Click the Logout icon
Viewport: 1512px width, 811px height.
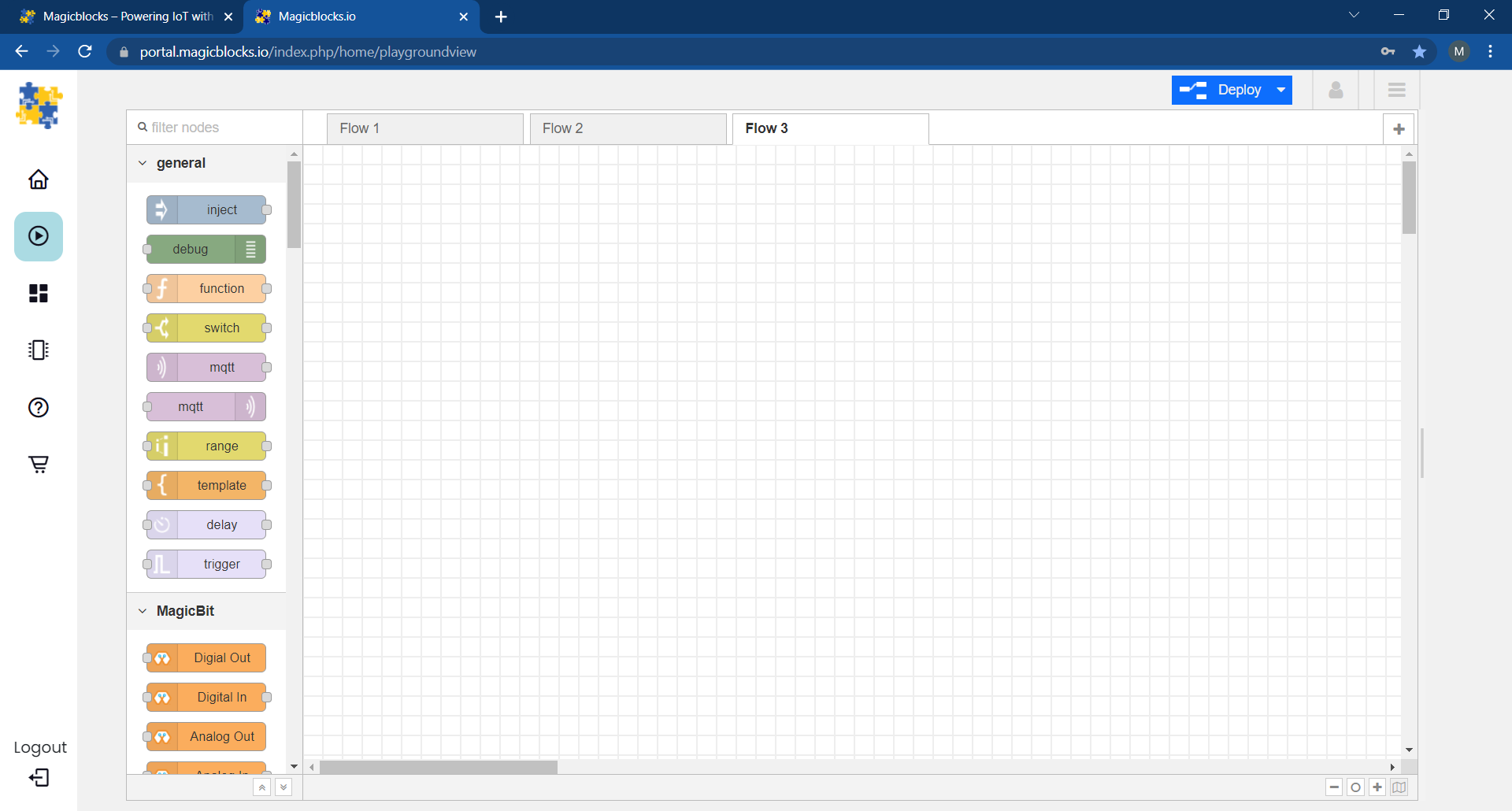pyautogui.click(x=39, y=778)
